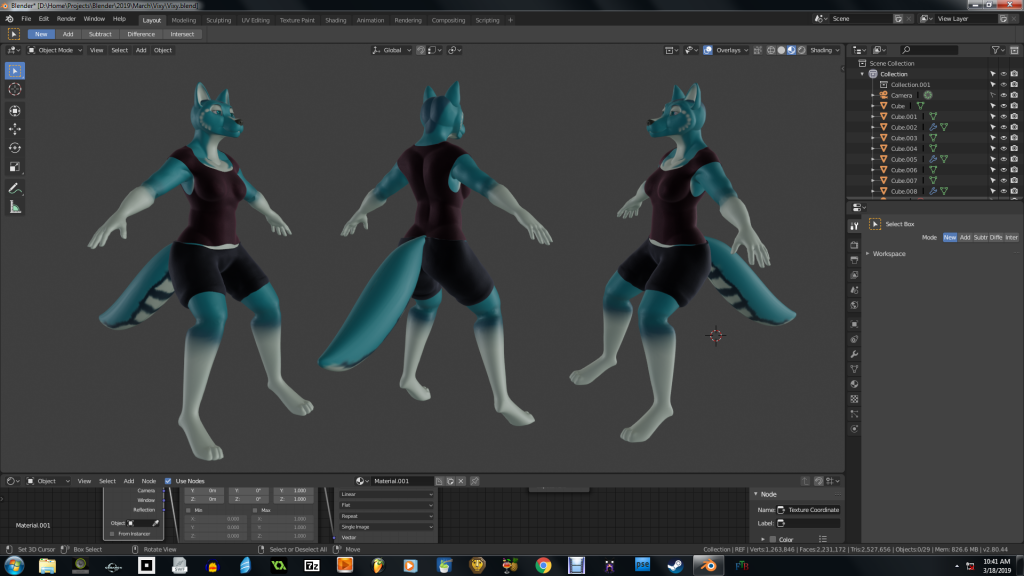This screenshot has height=576, width=1024.
Task: Activate the Measure tool
Action: pyautogui.click(x=15, y=207)
